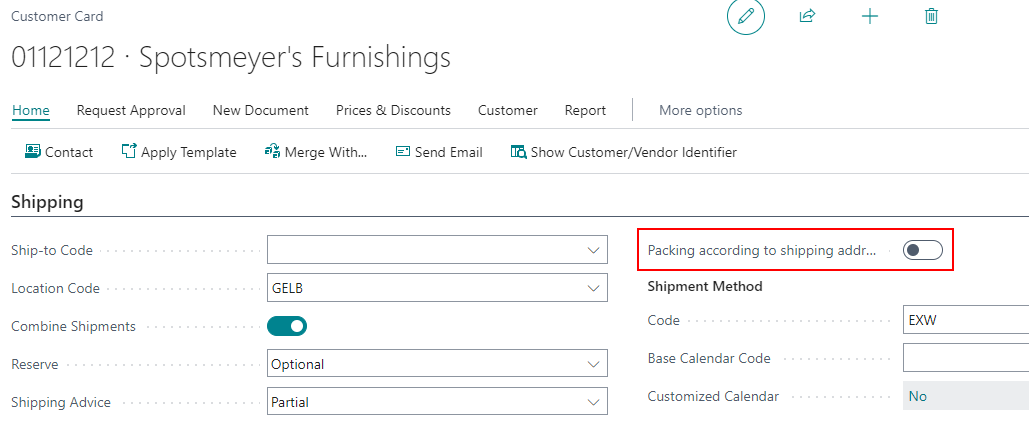Image resolution: width=1029 pixels, height=447 pixels.
Task: Click Apply Template action
Action: [x=178, y=152]
